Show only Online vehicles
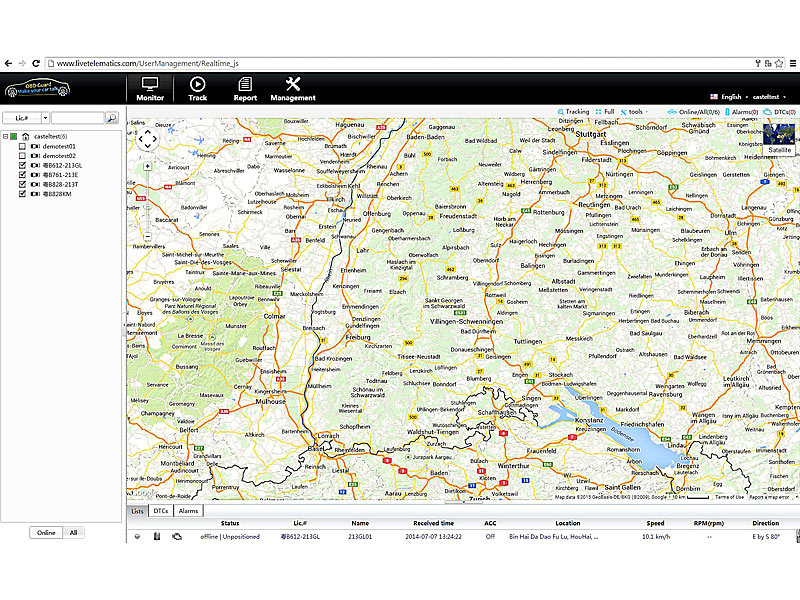800x600 pixels. click(x=46, y=533)
